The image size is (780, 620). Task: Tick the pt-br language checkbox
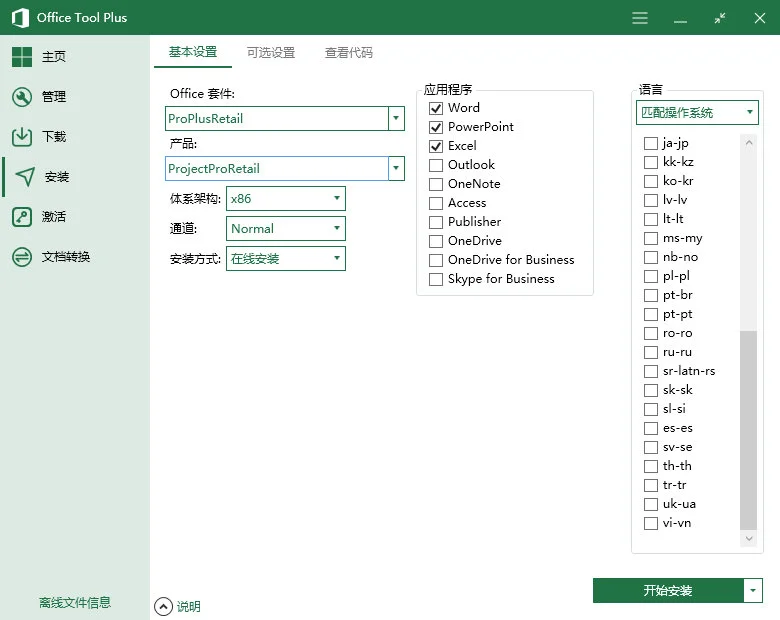651,295
